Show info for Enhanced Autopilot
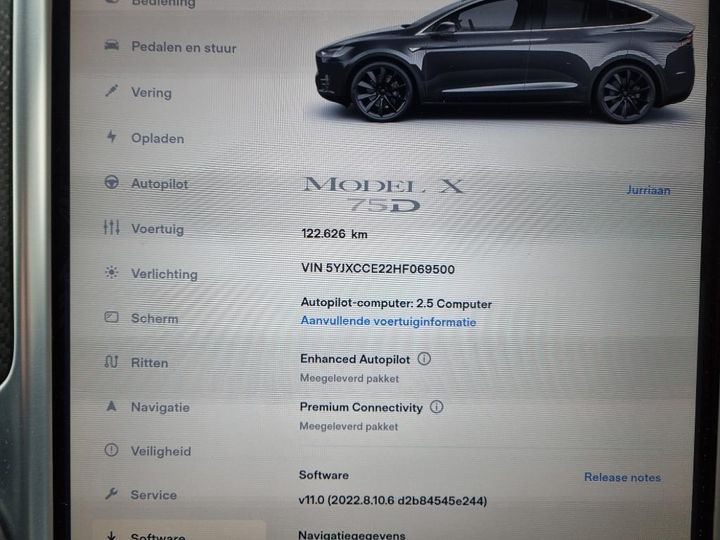This screenshot has height=540, width=720. click(x=424, y=359)
